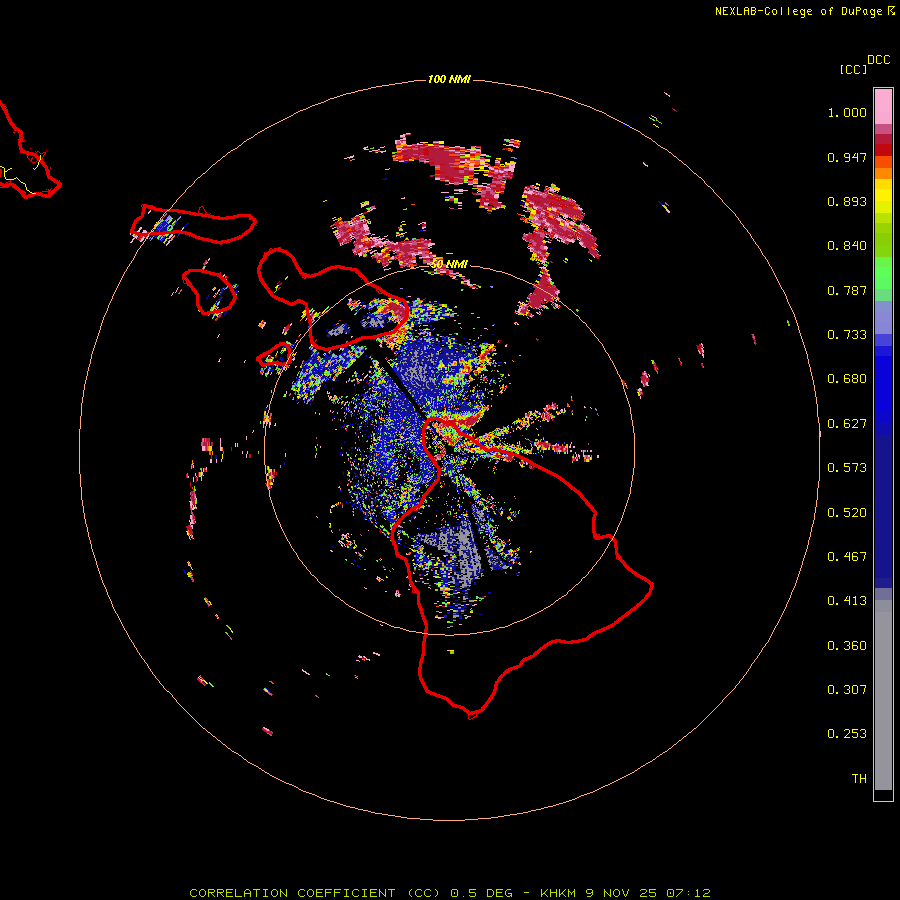Click the 0.893 colorbar value
Image resolution: width=900 pixels, height=900 pixels.
[x=847, y=201]
